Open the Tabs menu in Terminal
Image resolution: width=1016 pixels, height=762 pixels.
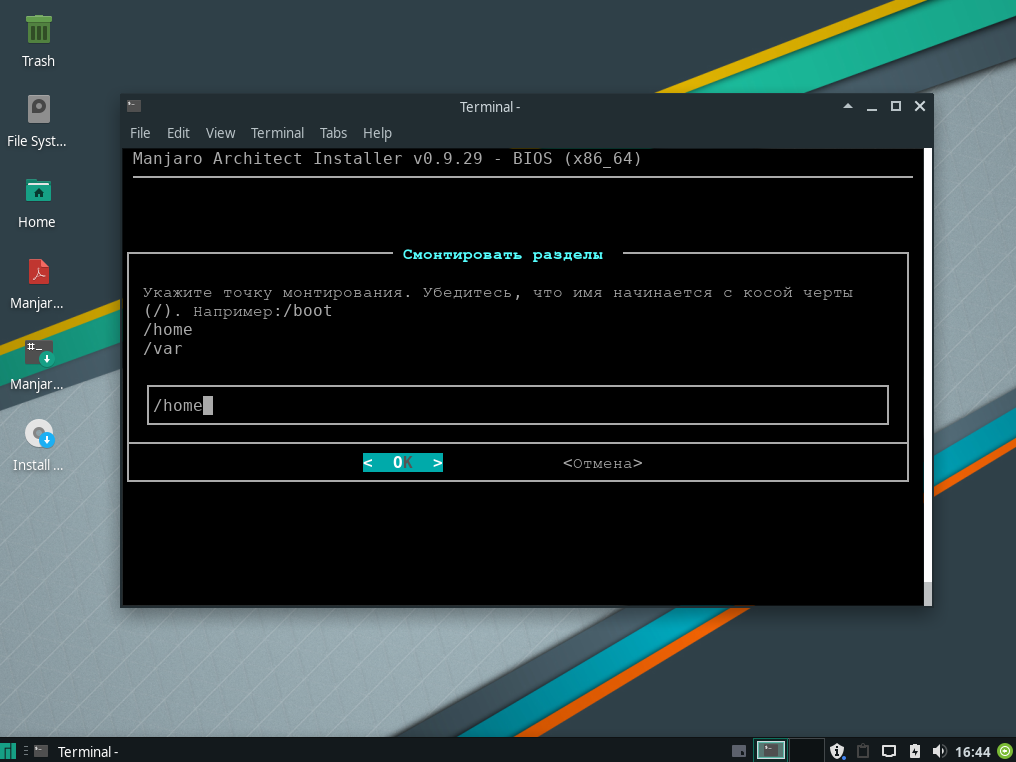tap(333, 133)
